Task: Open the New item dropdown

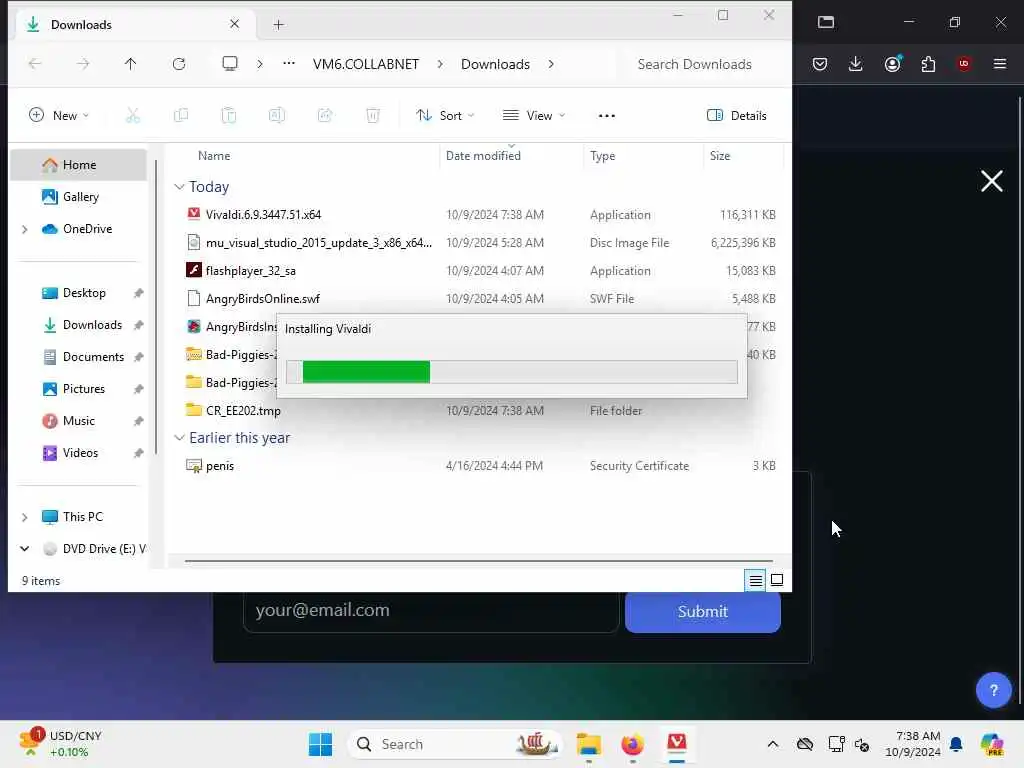Action: coord(59,116)
